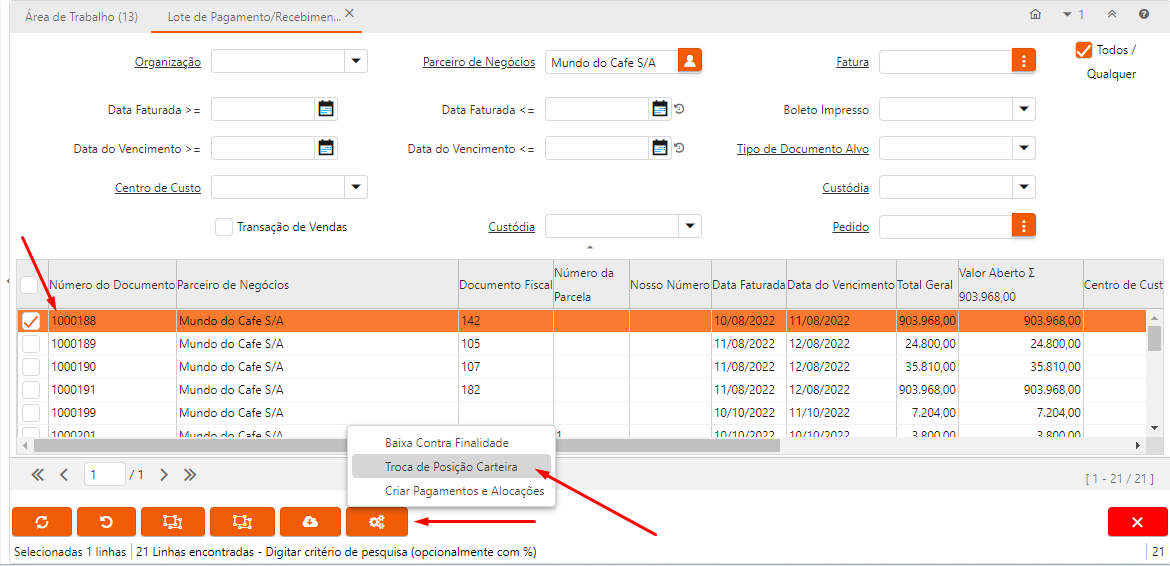Open the Boleto Impresso dropdown

tap(1023, 109)
